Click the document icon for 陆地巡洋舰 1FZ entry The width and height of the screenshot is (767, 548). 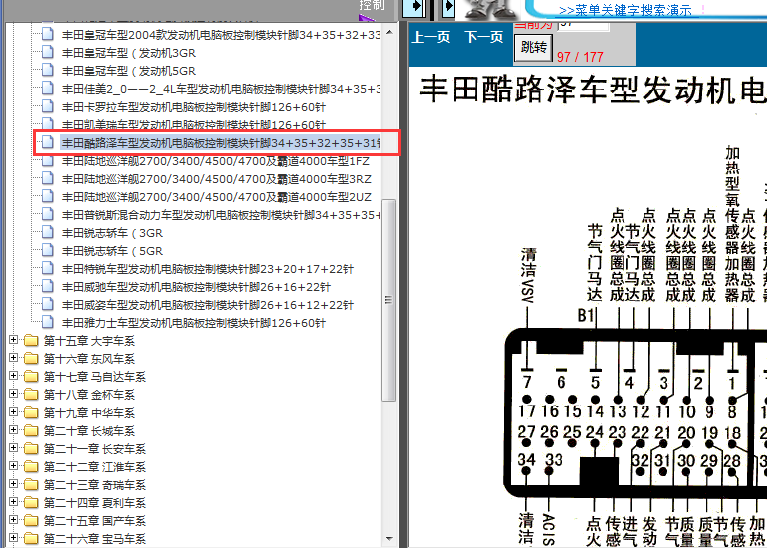tap(47, 160)
